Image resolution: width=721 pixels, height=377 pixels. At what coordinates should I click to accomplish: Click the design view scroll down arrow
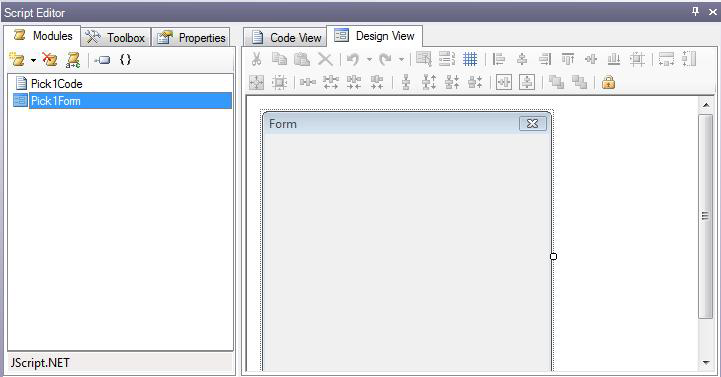coord(706,363)
